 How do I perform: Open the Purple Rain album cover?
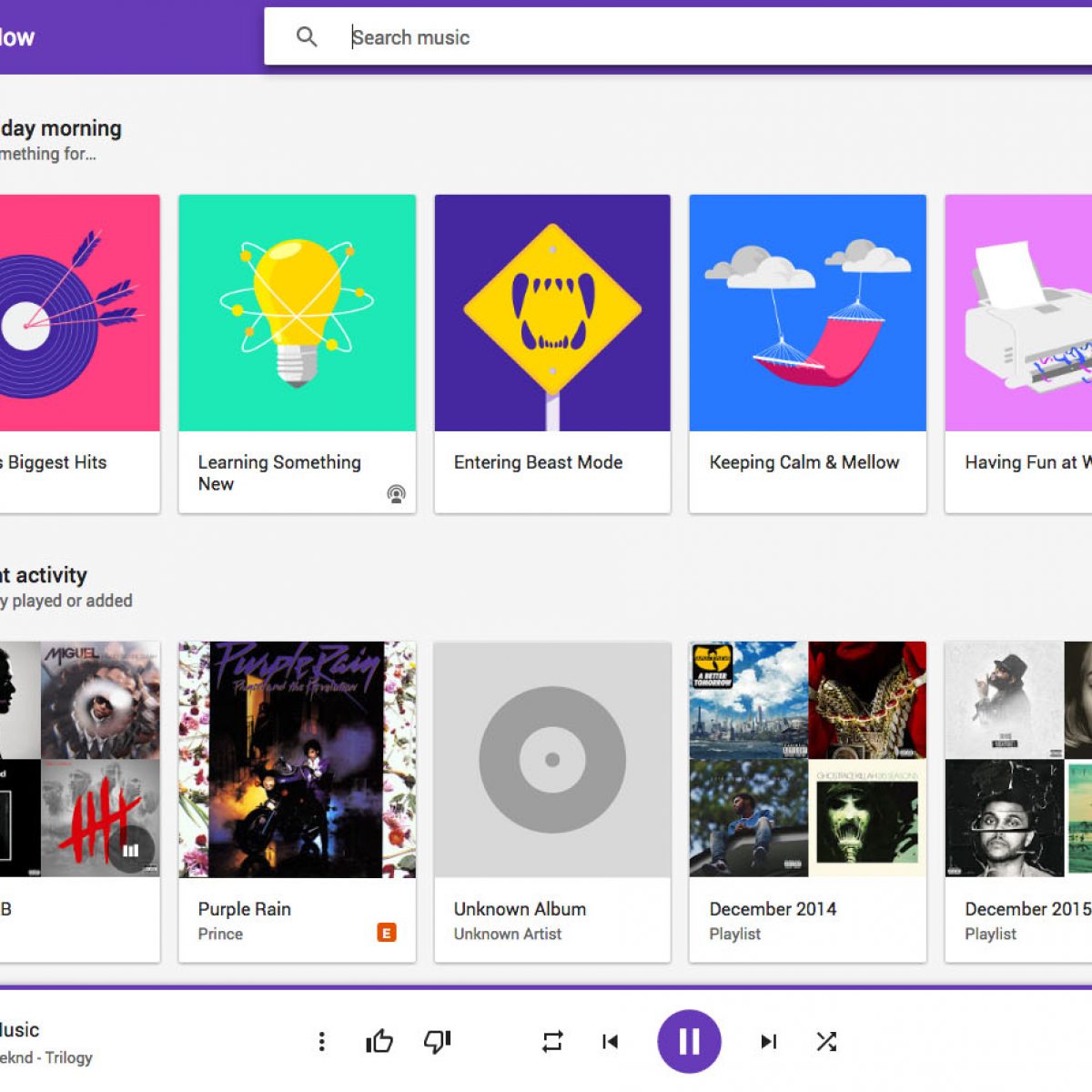(x=297, y=760)
